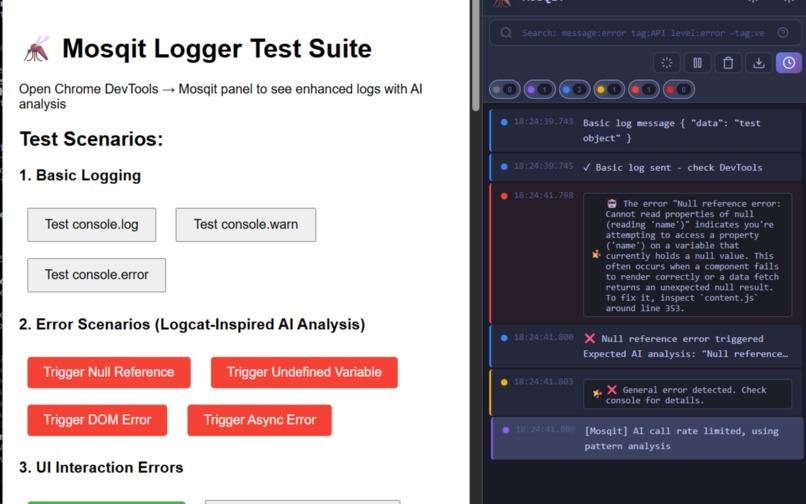The height and width of the screenshot is (504, 806).
Task: Click the '1. Basic Logging' section heading
Action: pyautogui.click(x=80, y=175)
